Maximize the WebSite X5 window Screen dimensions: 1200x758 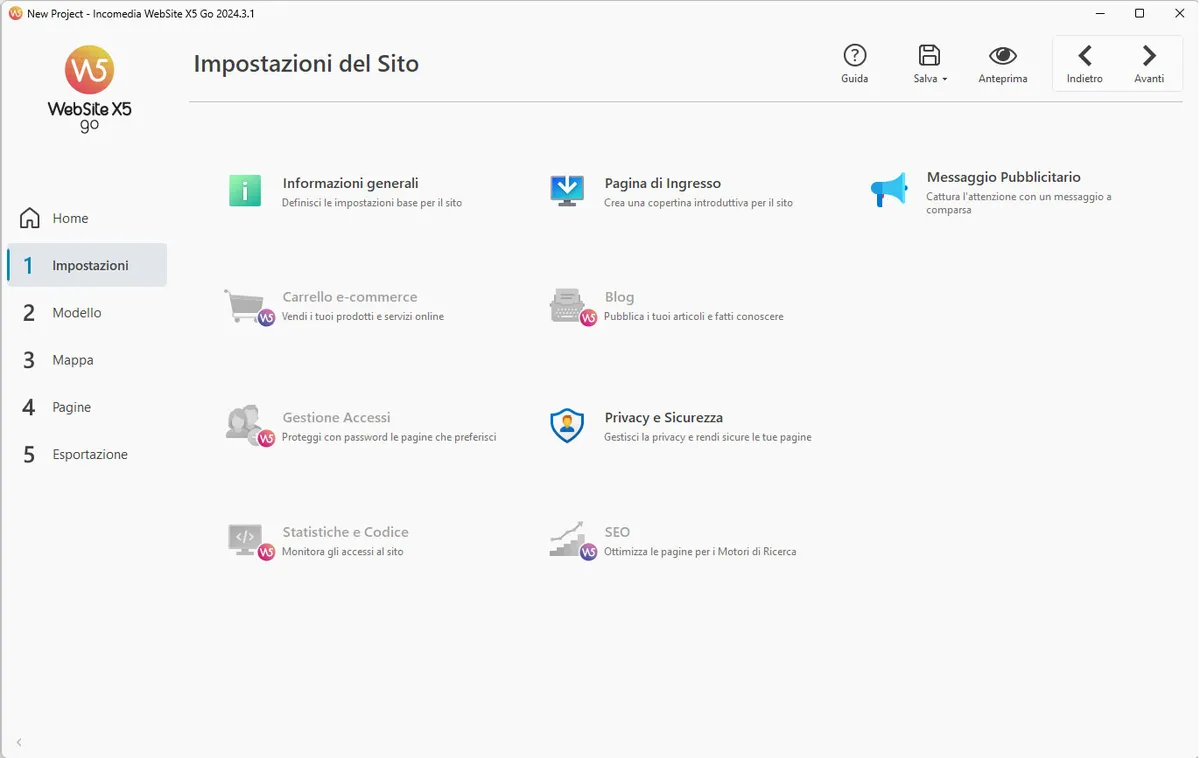pos(1139,13)
